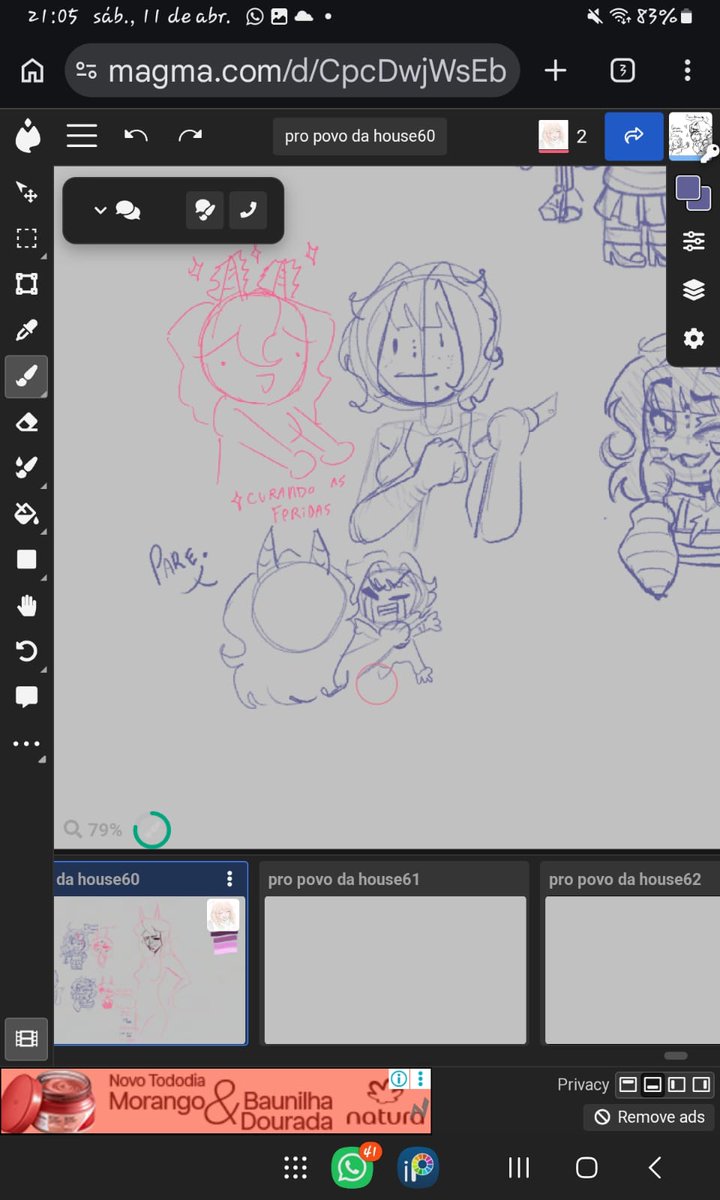Focus the magma.com URL address bar

293,71
